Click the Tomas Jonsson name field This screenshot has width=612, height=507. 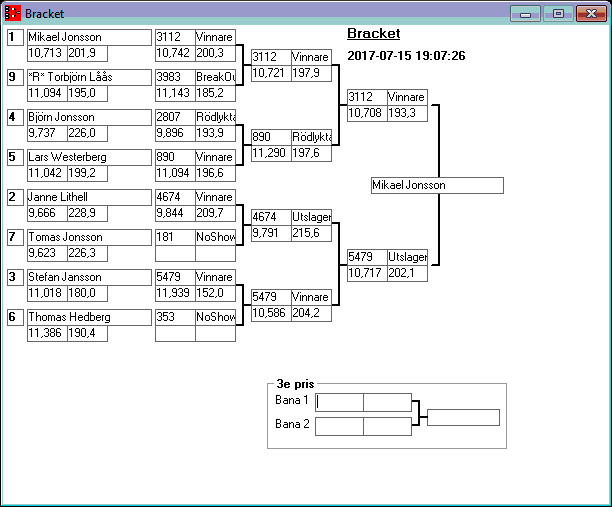point(87,237)
